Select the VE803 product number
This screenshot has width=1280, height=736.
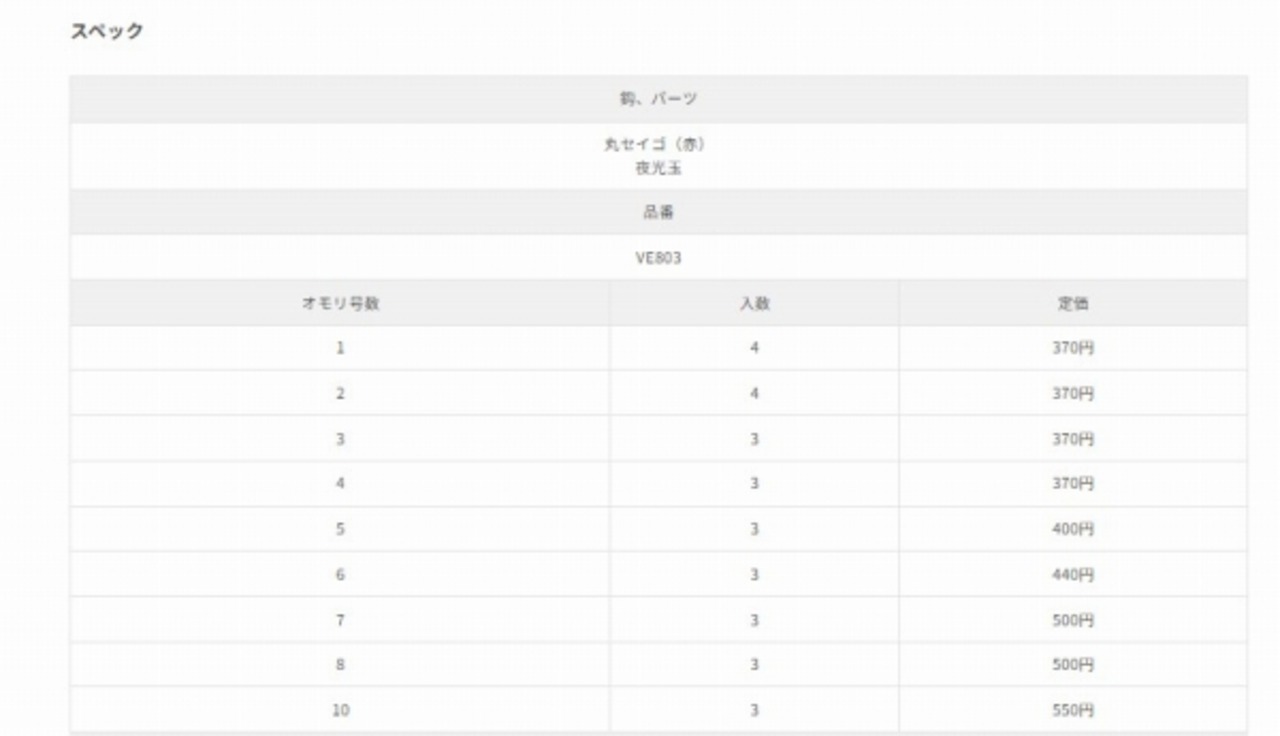tap(658, 258)
